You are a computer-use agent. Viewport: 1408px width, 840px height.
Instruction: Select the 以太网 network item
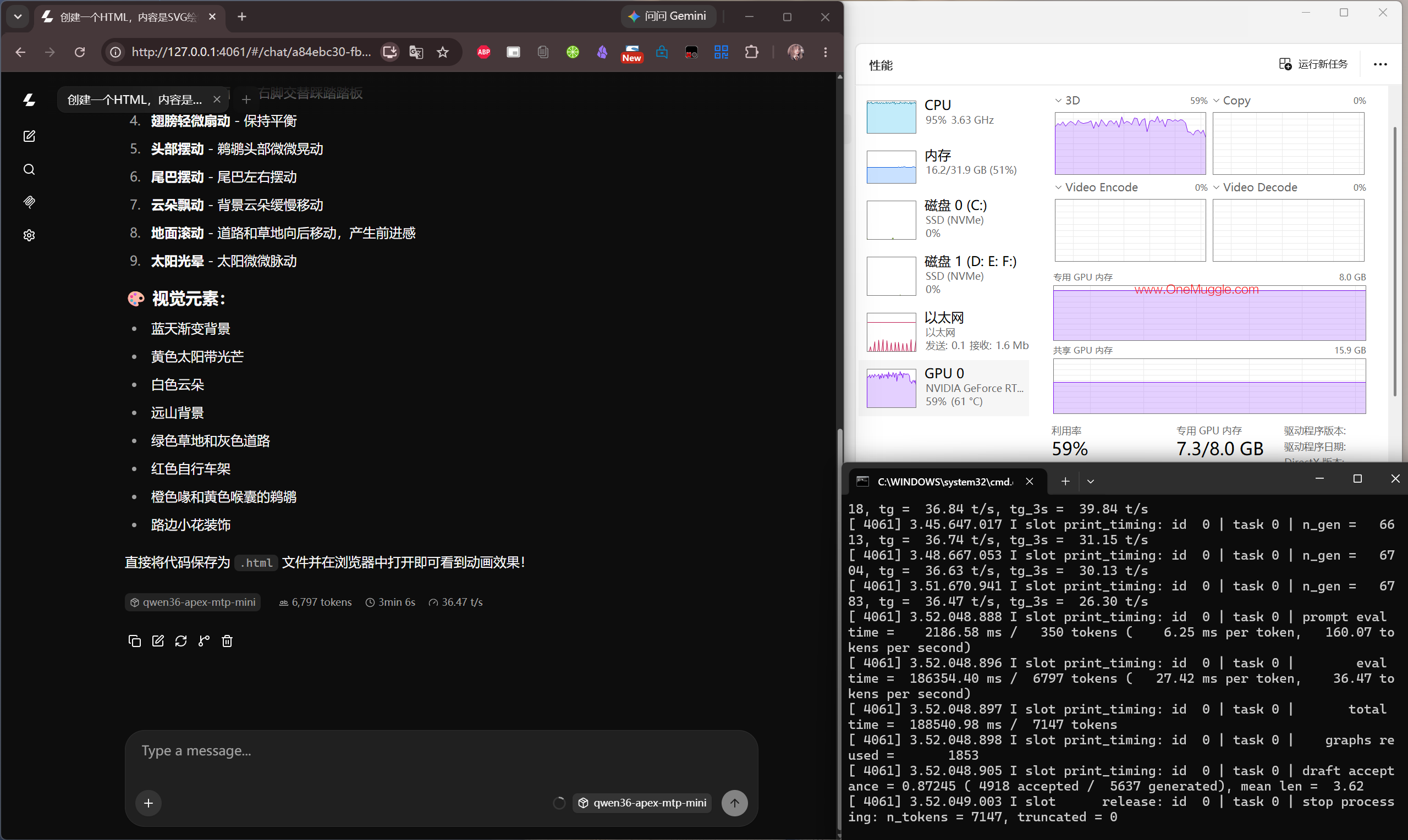pyautogui.click(x=944, y=332)
